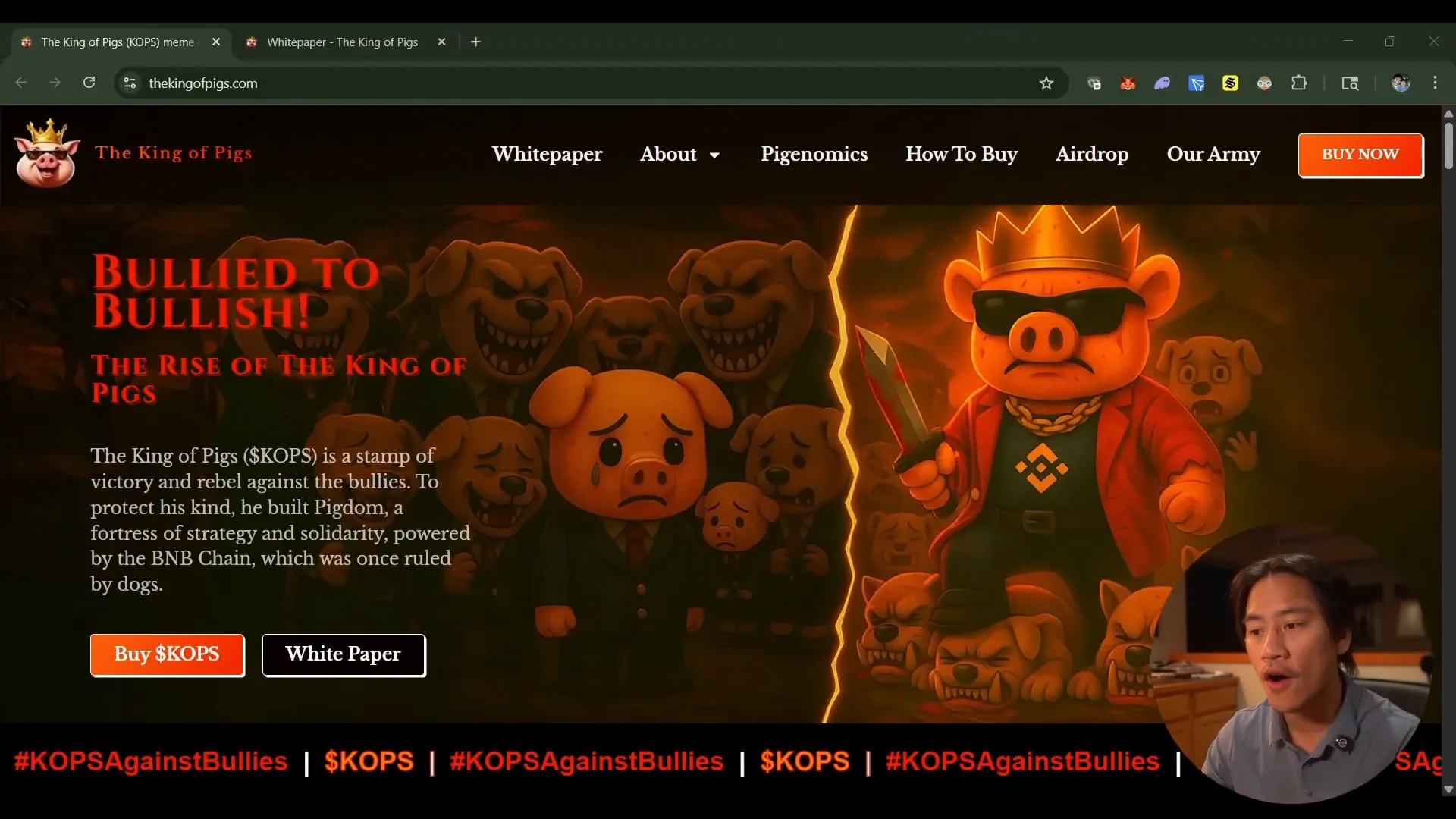The width and height of the screenshot is (1456, 819).
Task: Open the yellow S extension icon
Action: click(x=1230, y=83)
